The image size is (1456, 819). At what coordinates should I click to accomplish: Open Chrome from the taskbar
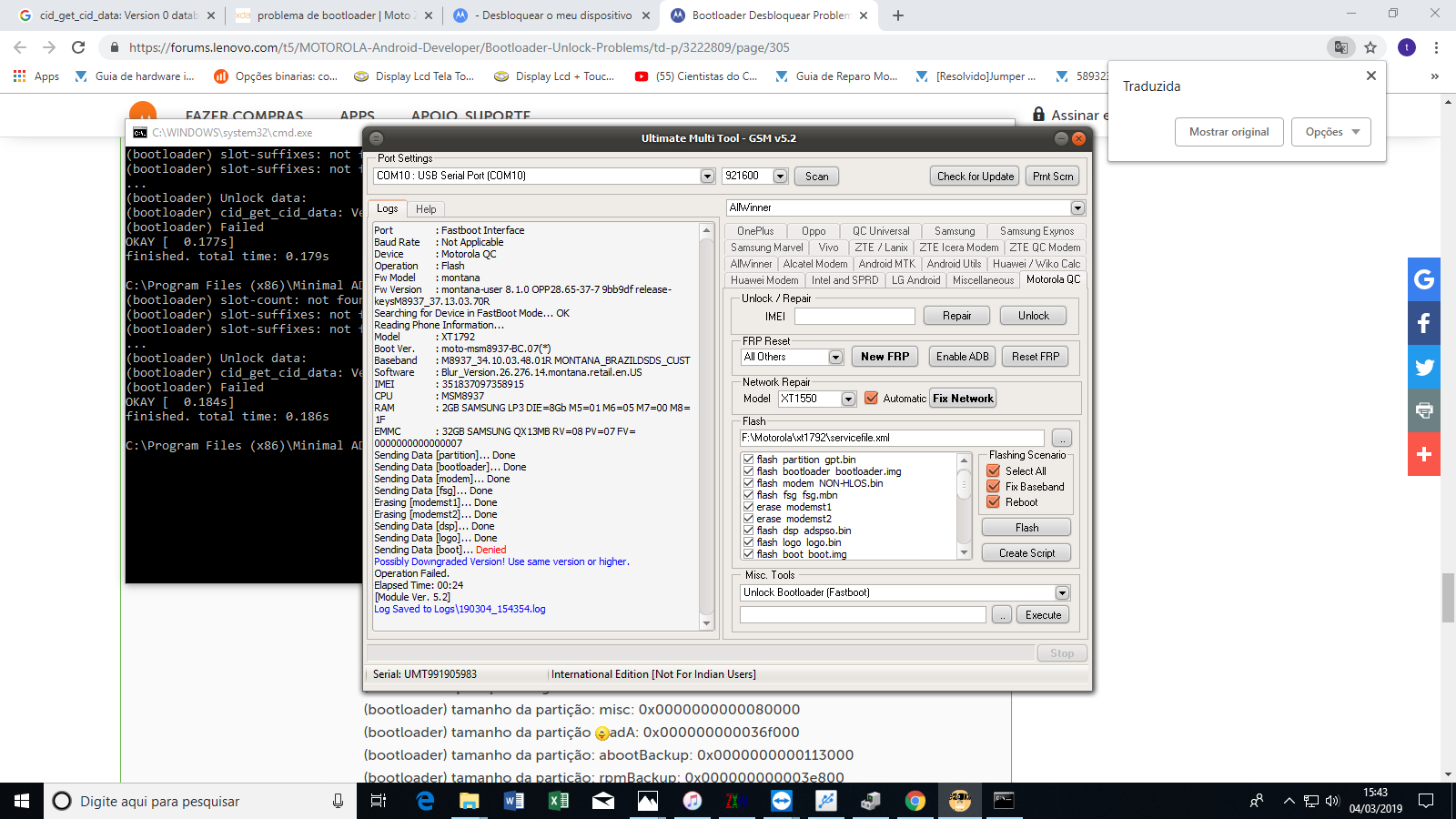(x=915, y=801)
